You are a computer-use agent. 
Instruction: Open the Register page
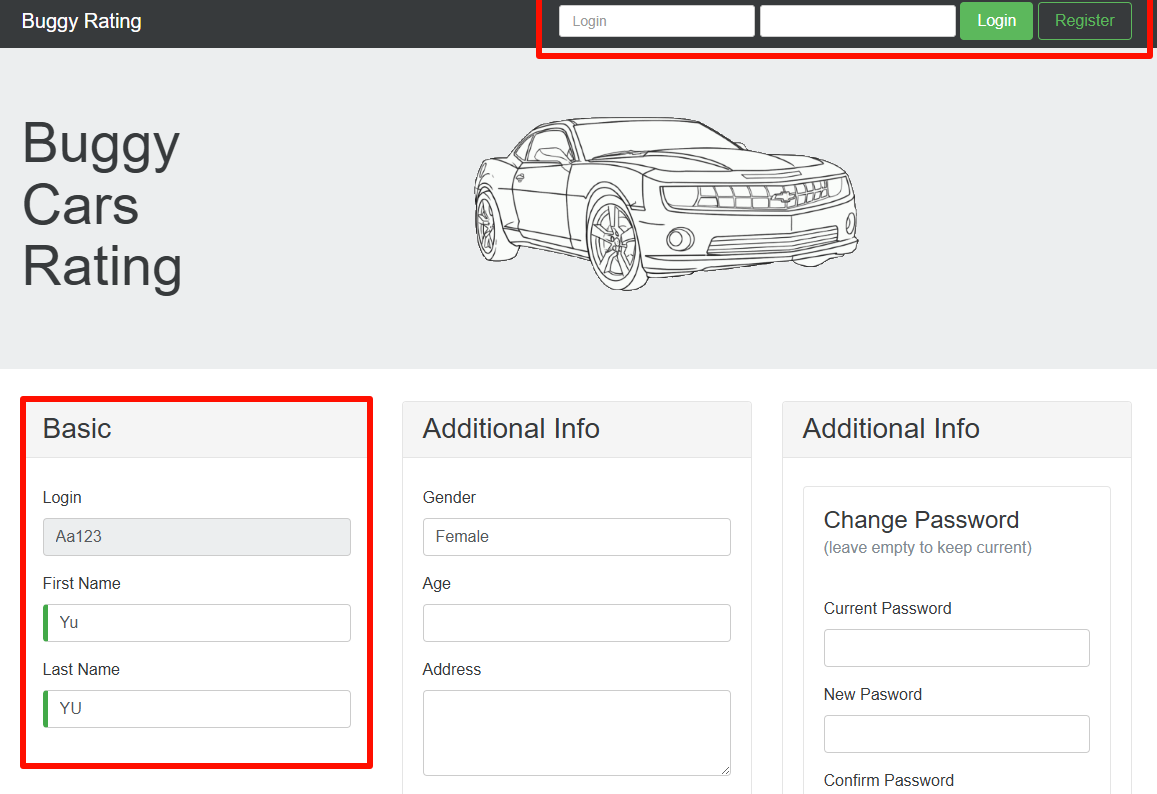(1085, 21)
